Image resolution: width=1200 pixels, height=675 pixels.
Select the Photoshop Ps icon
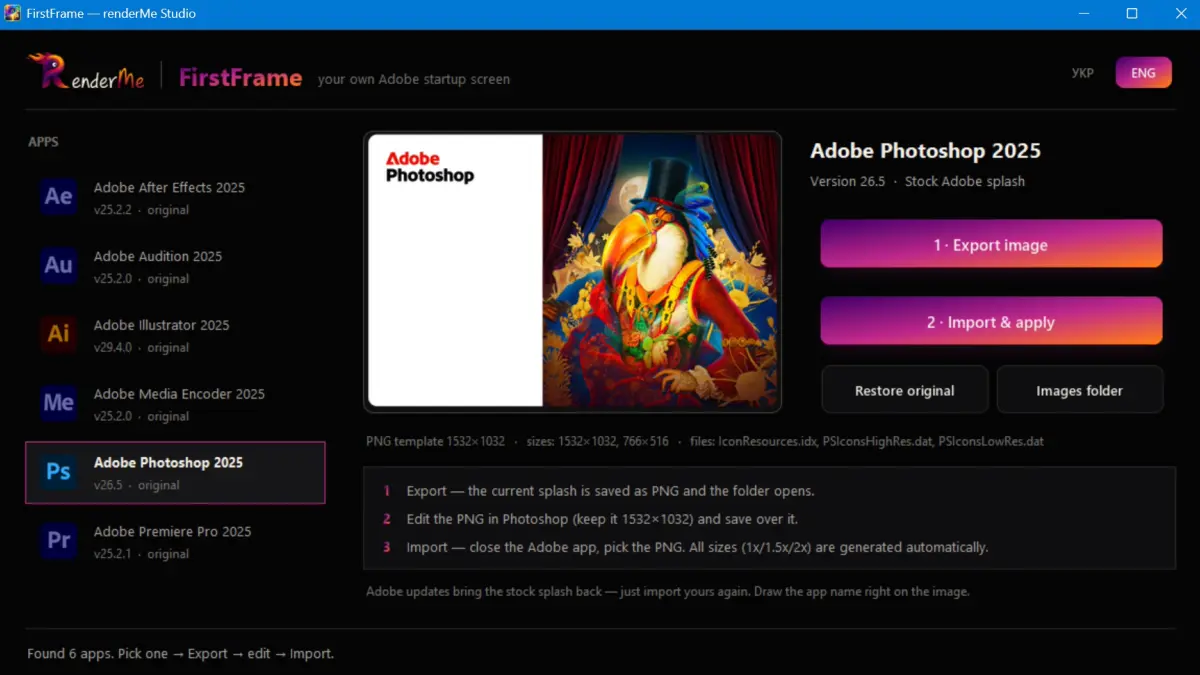pyautogui.click(x=58, y=473)
